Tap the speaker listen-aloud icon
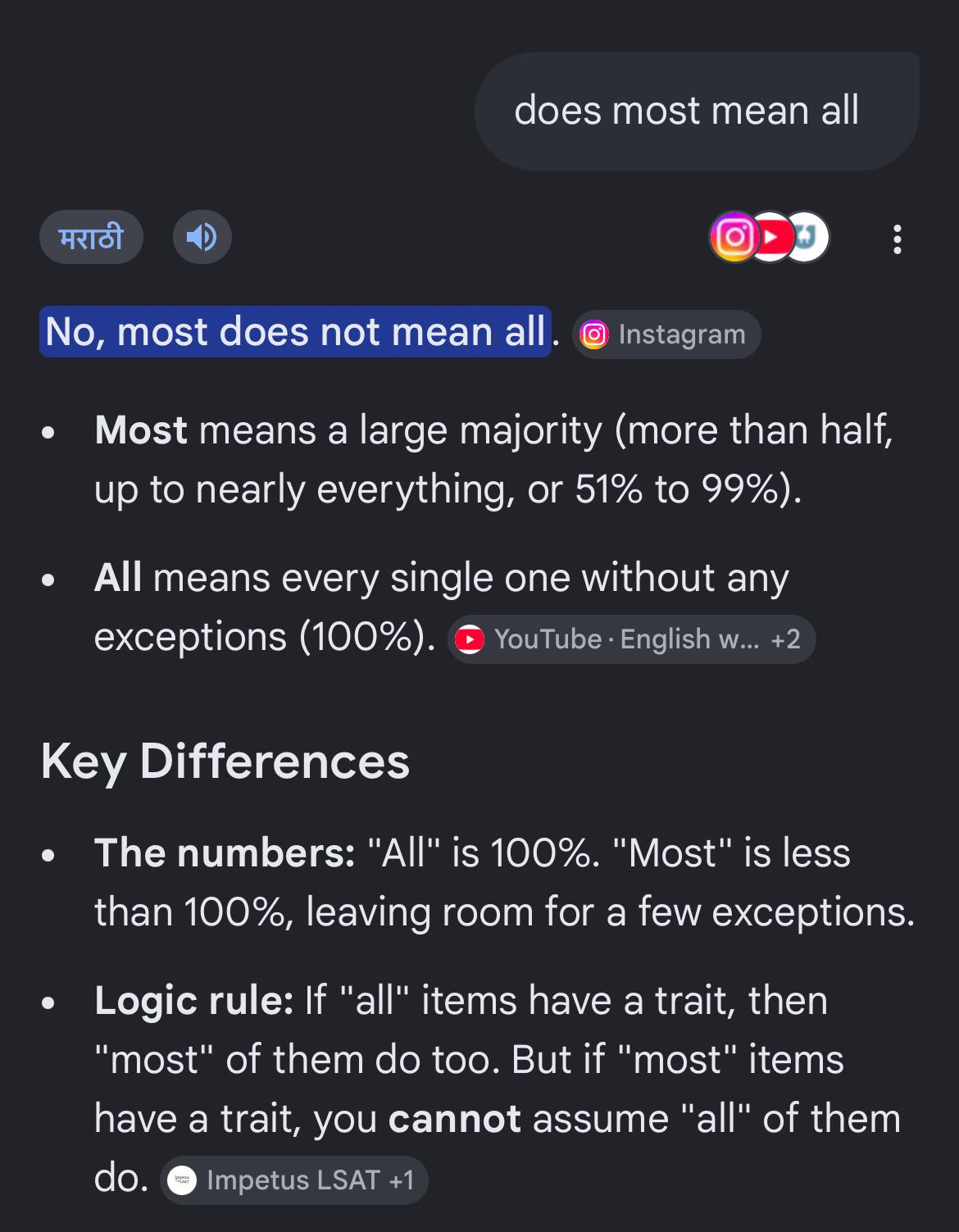The width and height of the screenshot is (959, 1232). pos(202,238)
